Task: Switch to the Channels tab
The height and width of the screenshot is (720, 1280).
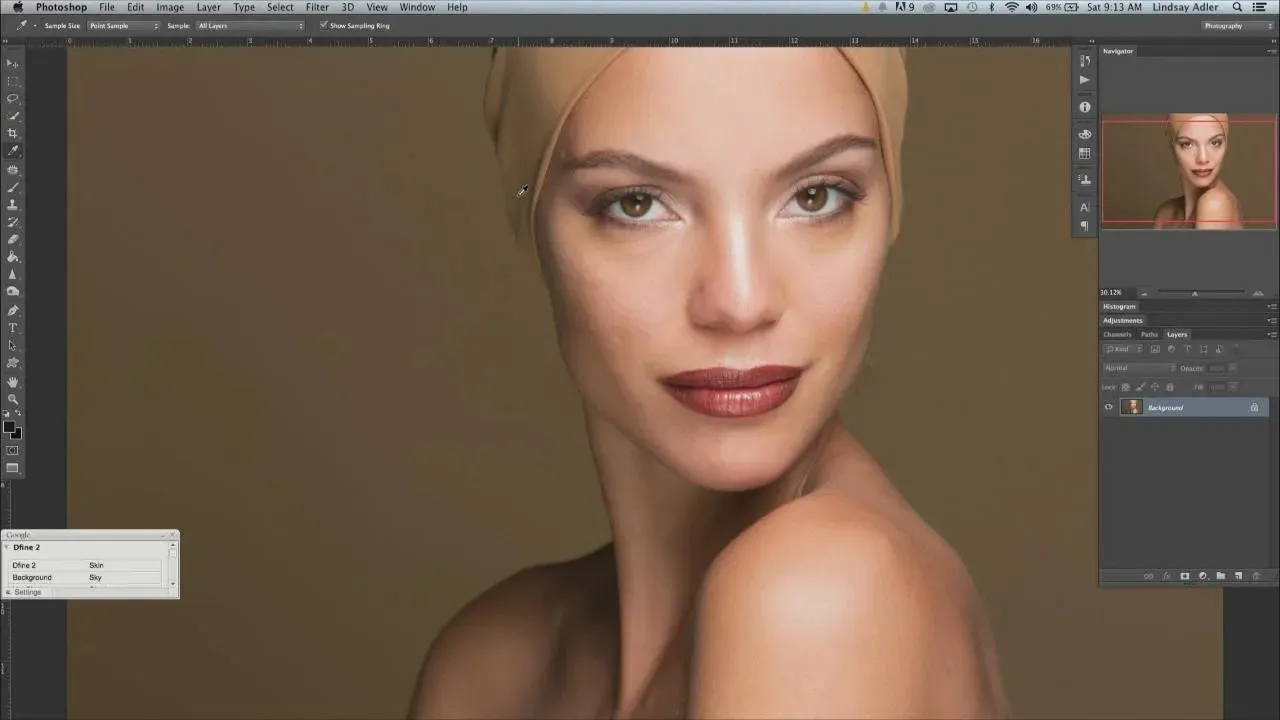Action: [x=1117, y=334]
